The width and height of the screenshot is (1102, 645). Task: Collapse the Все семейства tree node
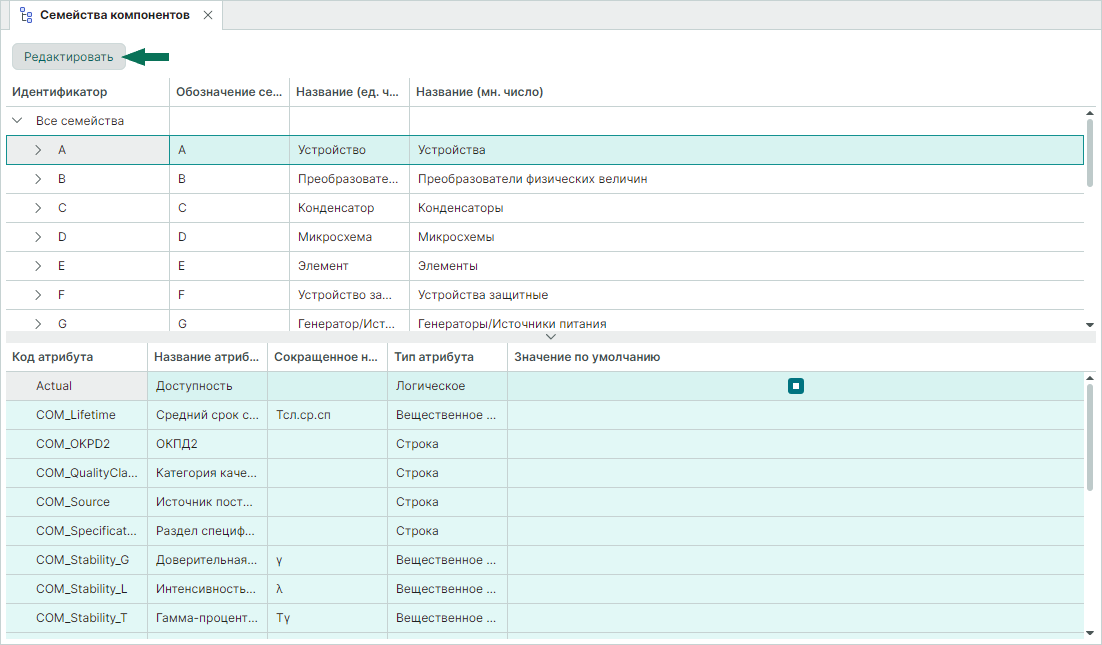coord(18,121)
